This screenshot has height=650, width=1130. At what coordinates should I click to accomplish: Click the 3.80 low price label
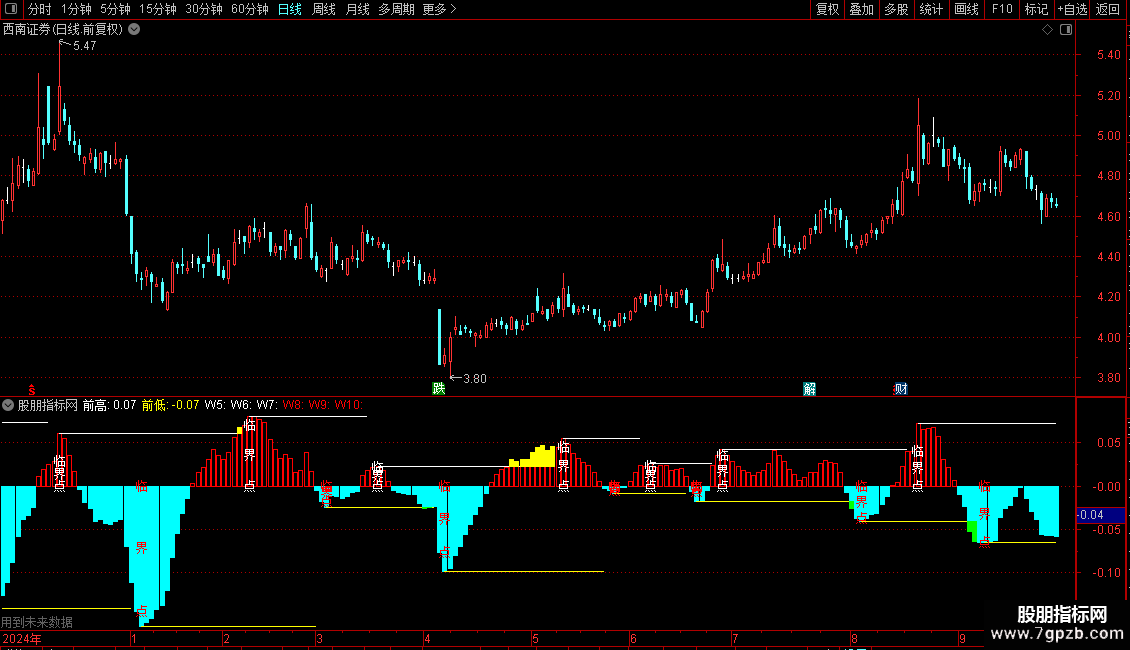tap(474, 378)
